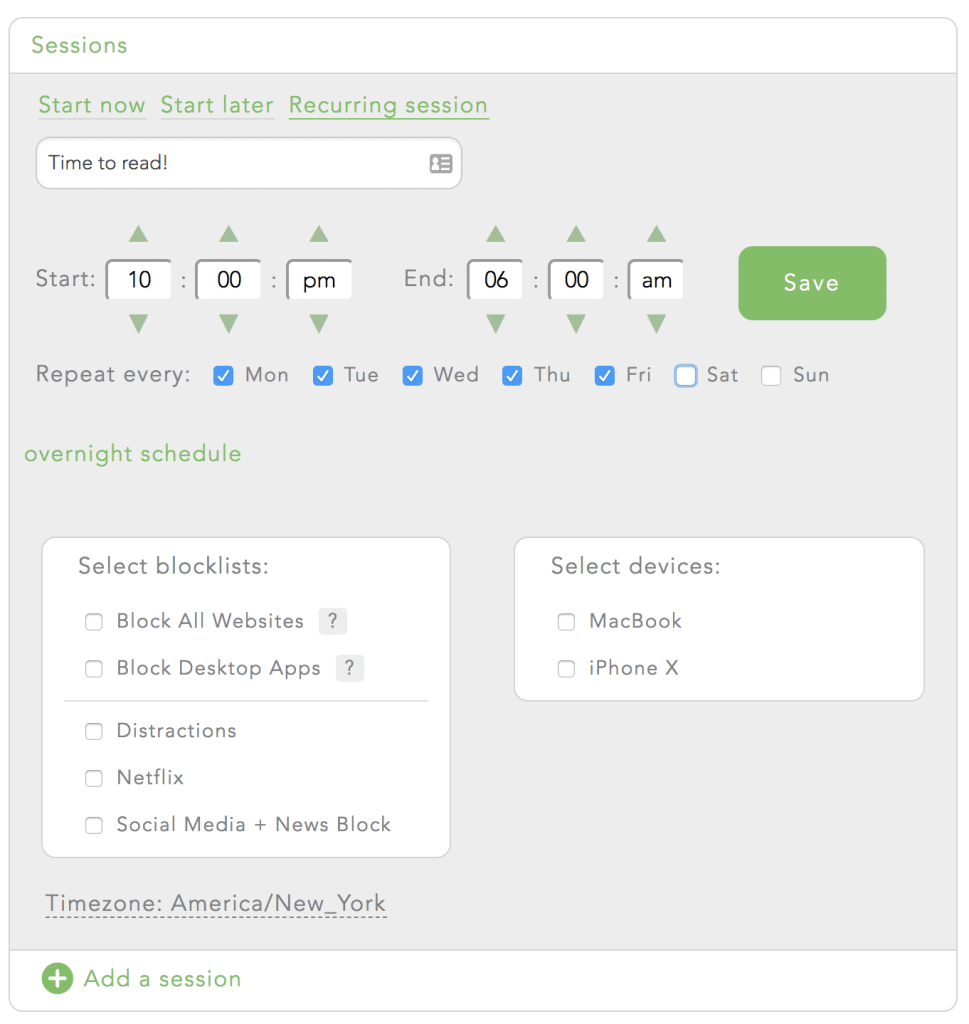Decrease the start minutes with down arrow
The image size is (969, 1024).
point(229,324)
